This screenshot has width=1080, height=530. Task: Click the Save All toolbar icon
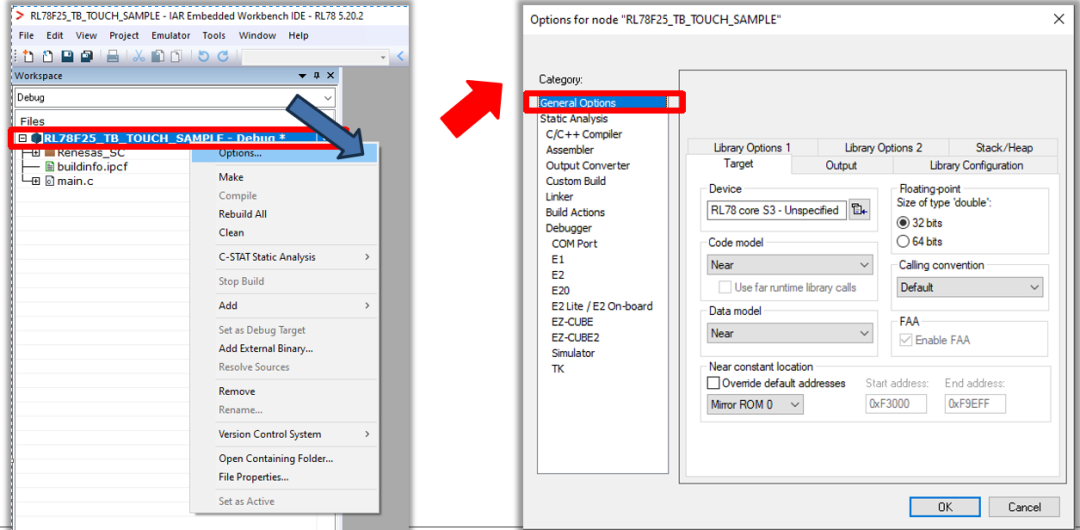(87, 57)
